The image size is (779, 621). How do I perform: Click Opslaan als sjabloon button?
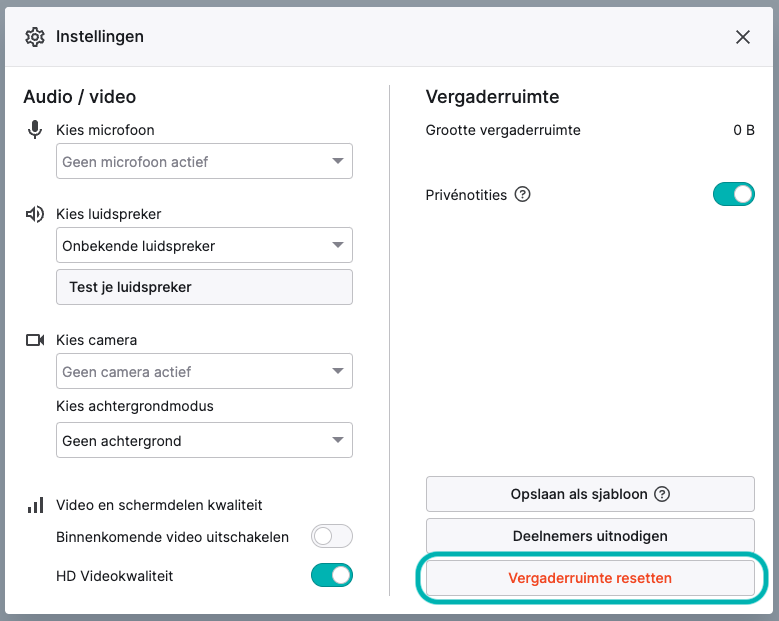tap(590, 494)
